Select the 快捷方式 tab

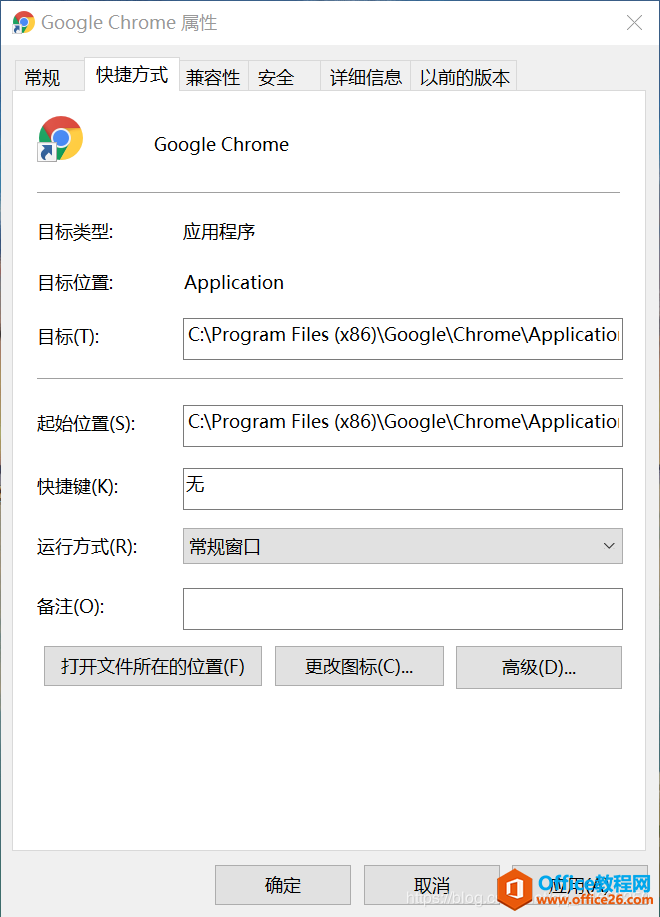132,75
